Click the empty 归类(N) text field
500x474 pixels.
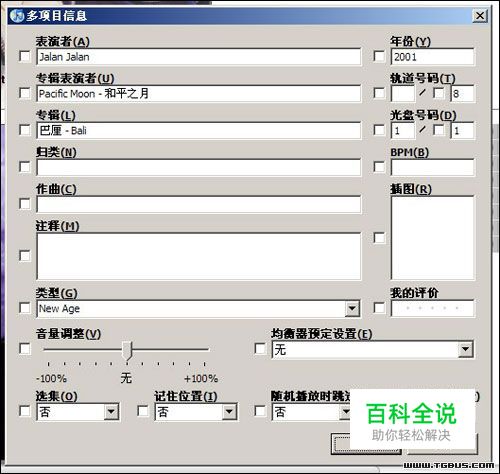199,167
